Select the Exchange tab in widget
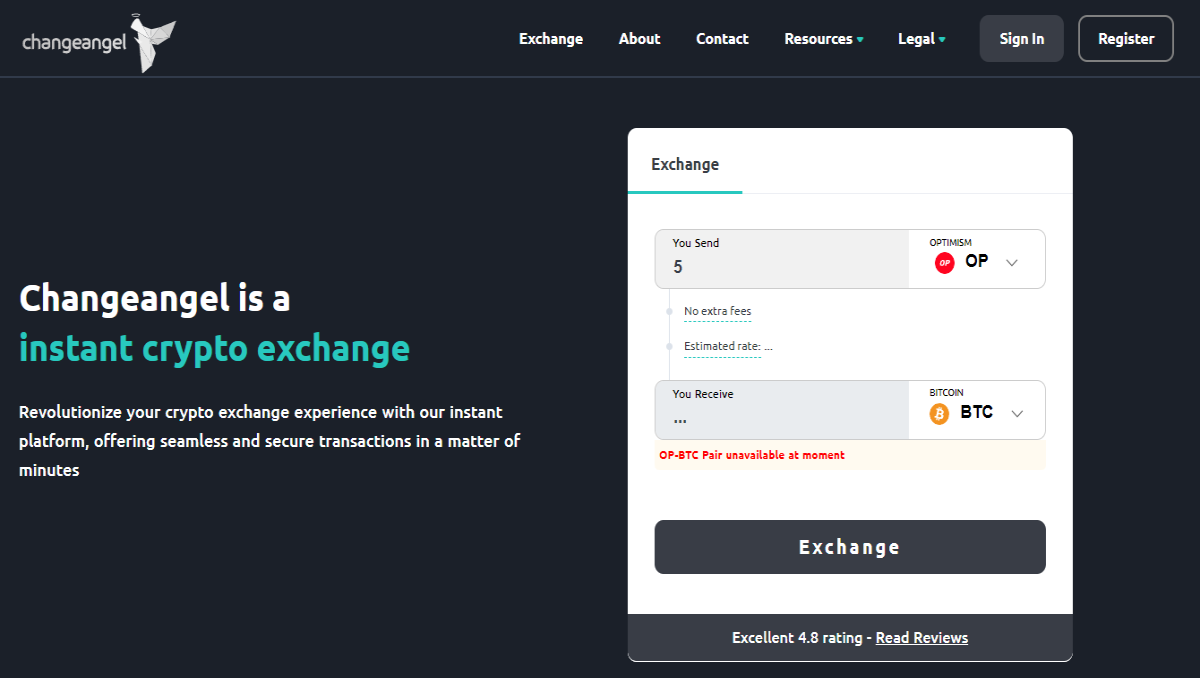 pyautogui.click(x=685, y=164)
